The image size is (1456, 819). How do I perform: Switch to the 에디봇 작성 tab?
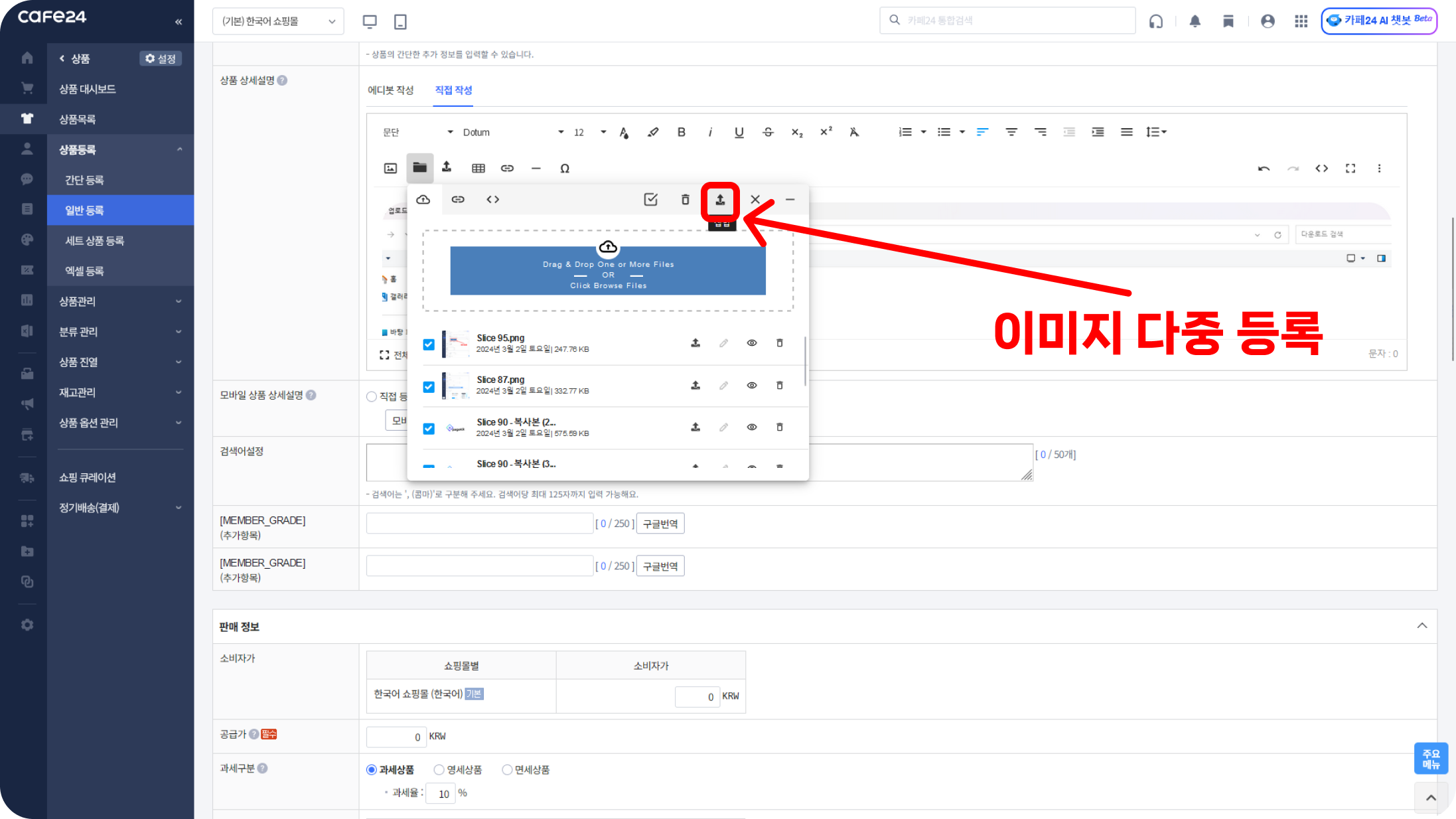(390, 90)
